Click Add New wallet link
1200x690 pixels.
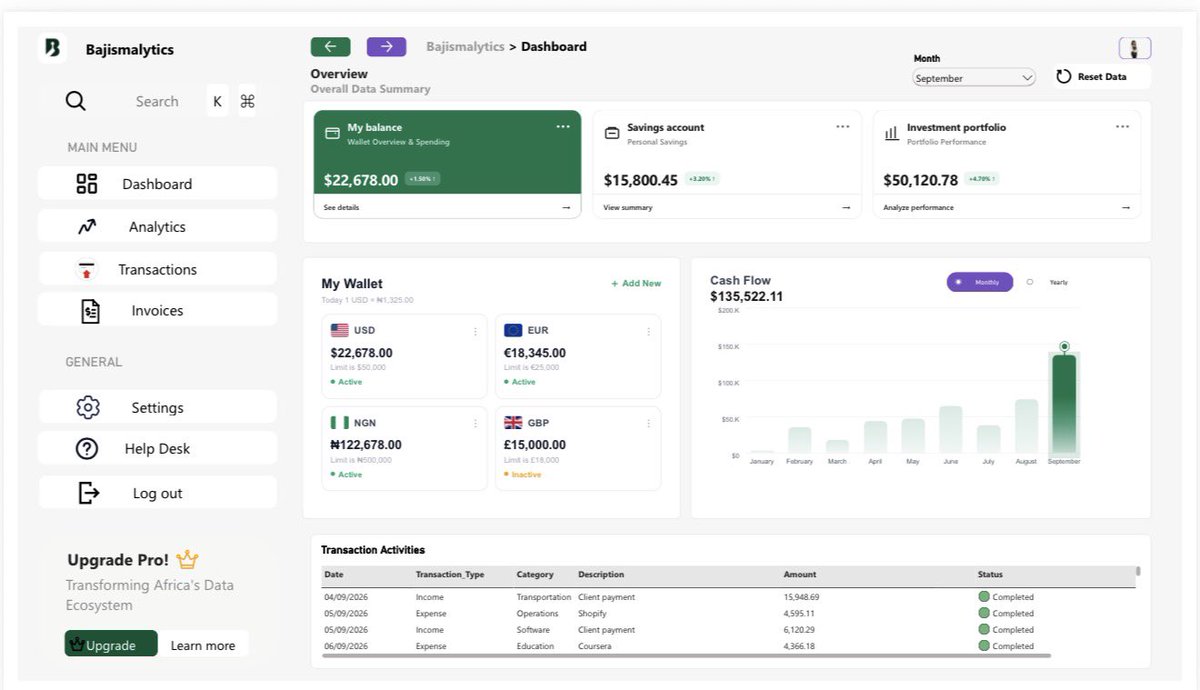636,284
